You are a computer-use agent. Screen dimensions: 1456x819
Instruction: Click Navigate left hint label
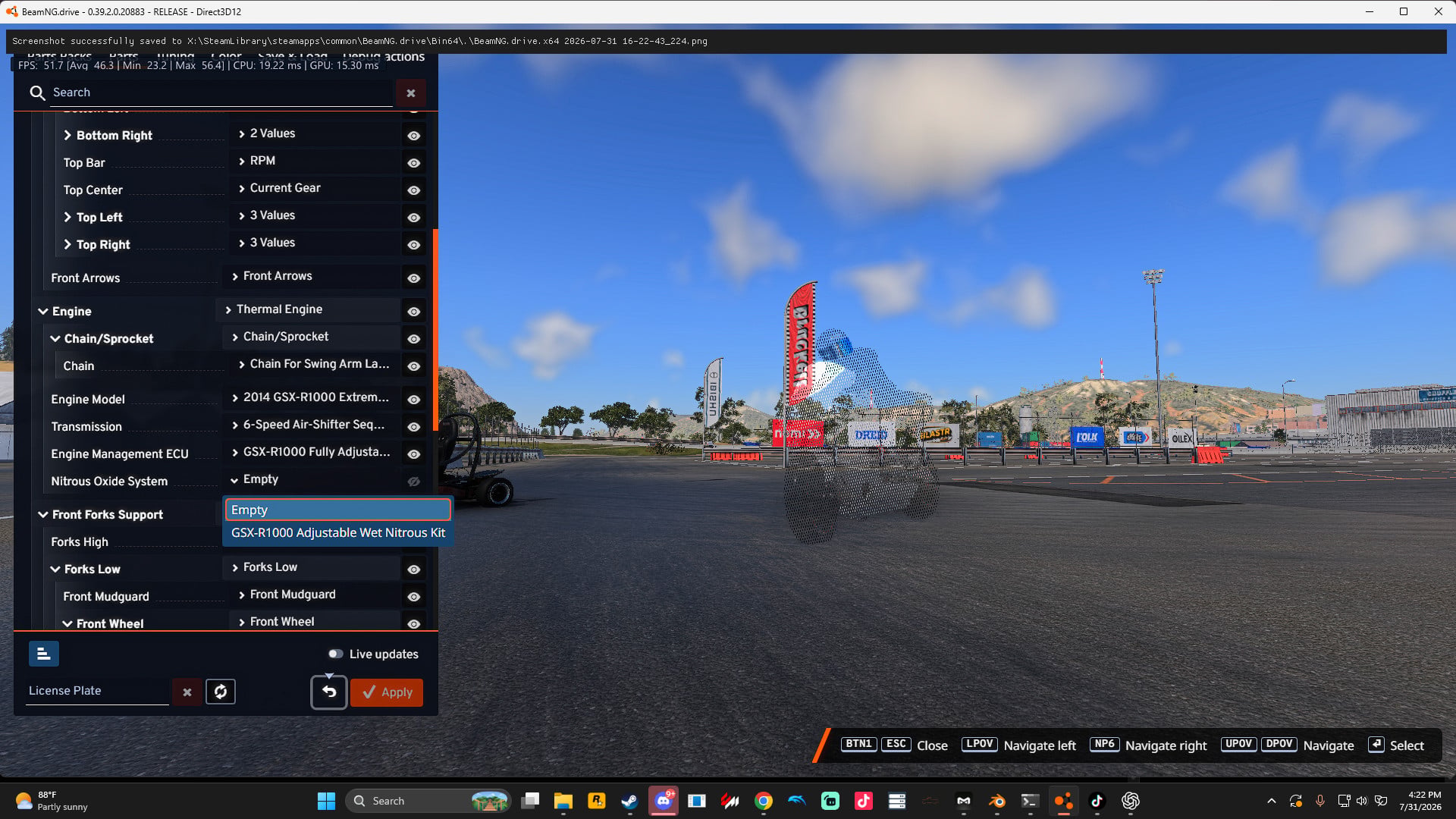tap(1040, 745)
